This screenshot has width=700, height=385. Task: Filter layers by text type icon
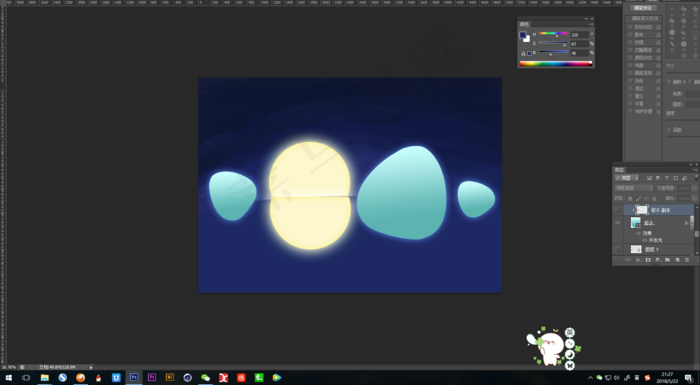667,178
